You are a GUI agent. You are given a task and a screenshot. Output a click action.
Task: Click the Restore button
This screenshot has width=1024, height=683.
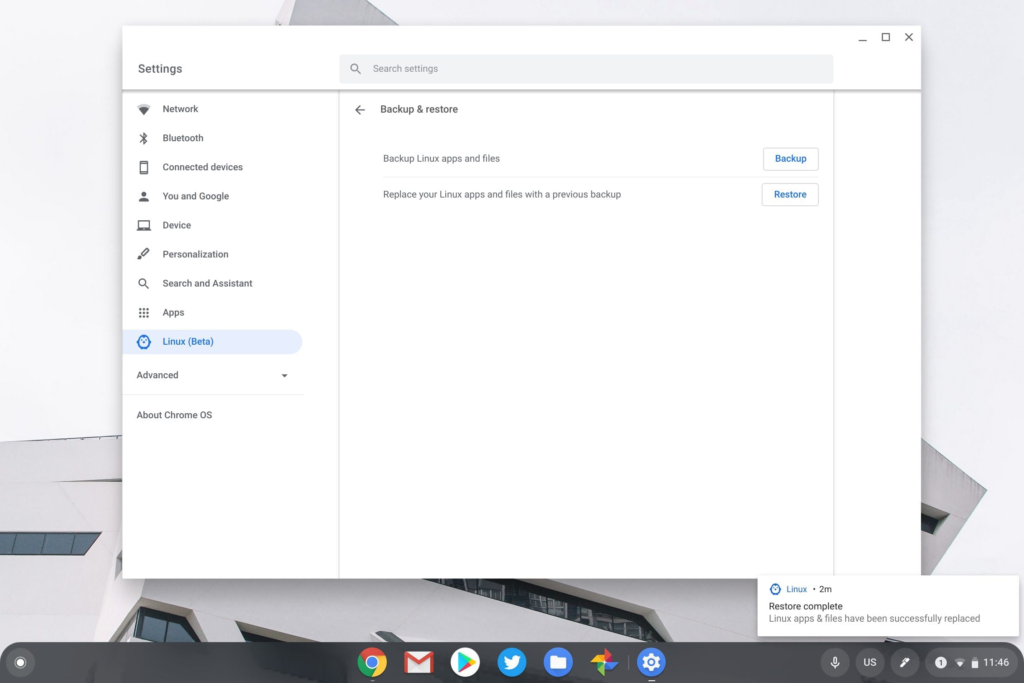(x=790, y=195)
